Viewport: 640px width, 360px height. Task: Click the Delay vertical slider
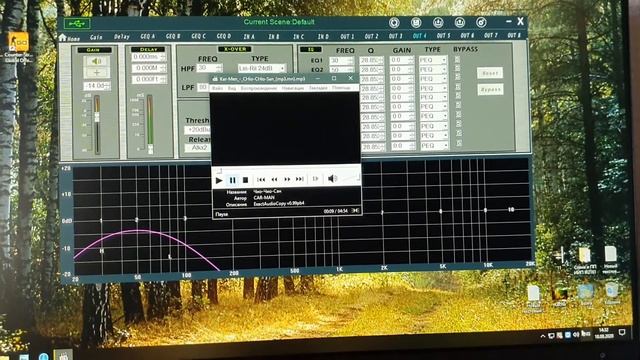pyautogui.click(x=150, y=124)
